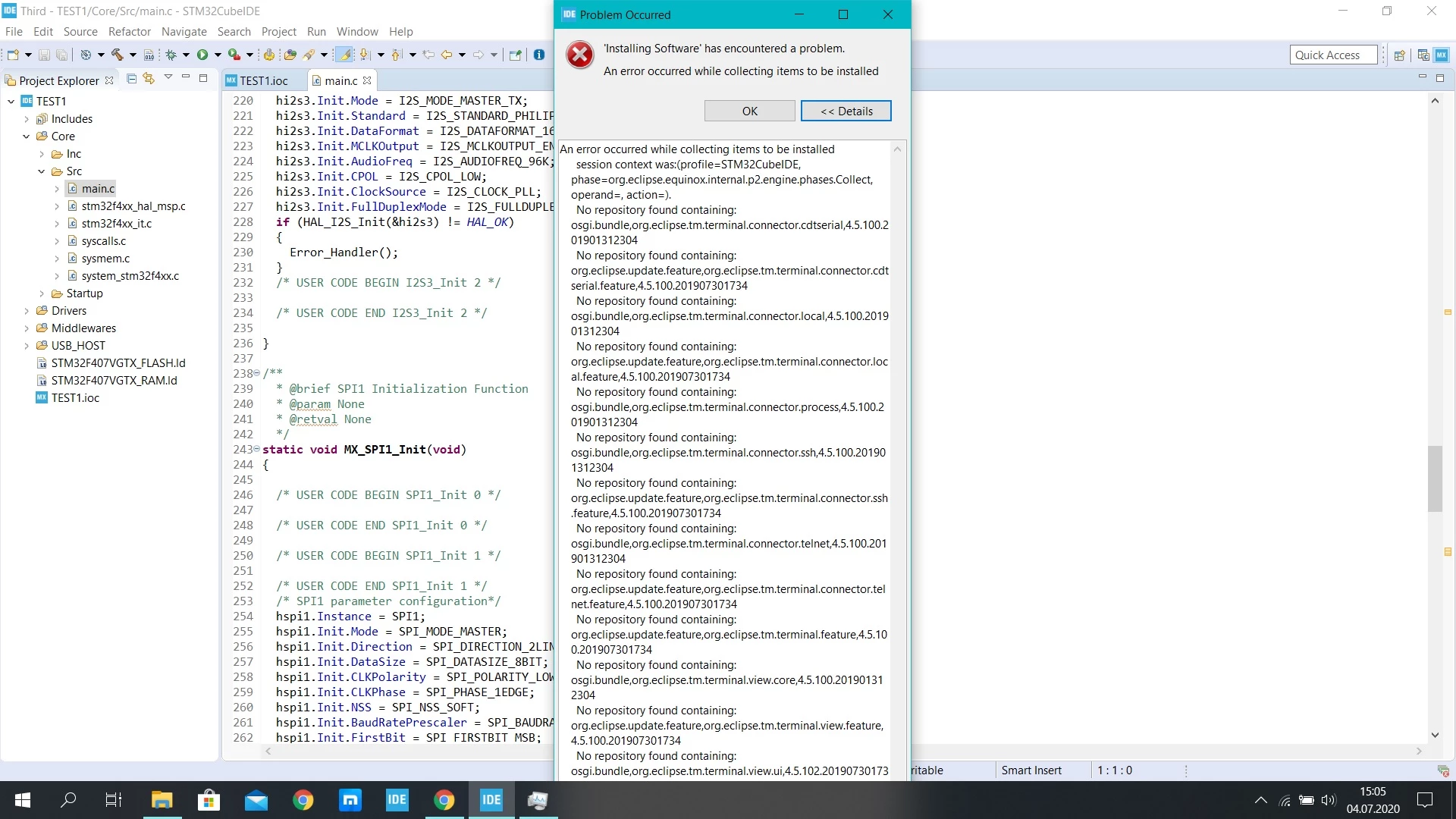The image size is (1456, 819).
Task: Click the Search flashlight toolbar icon
Action: (309, 55)
